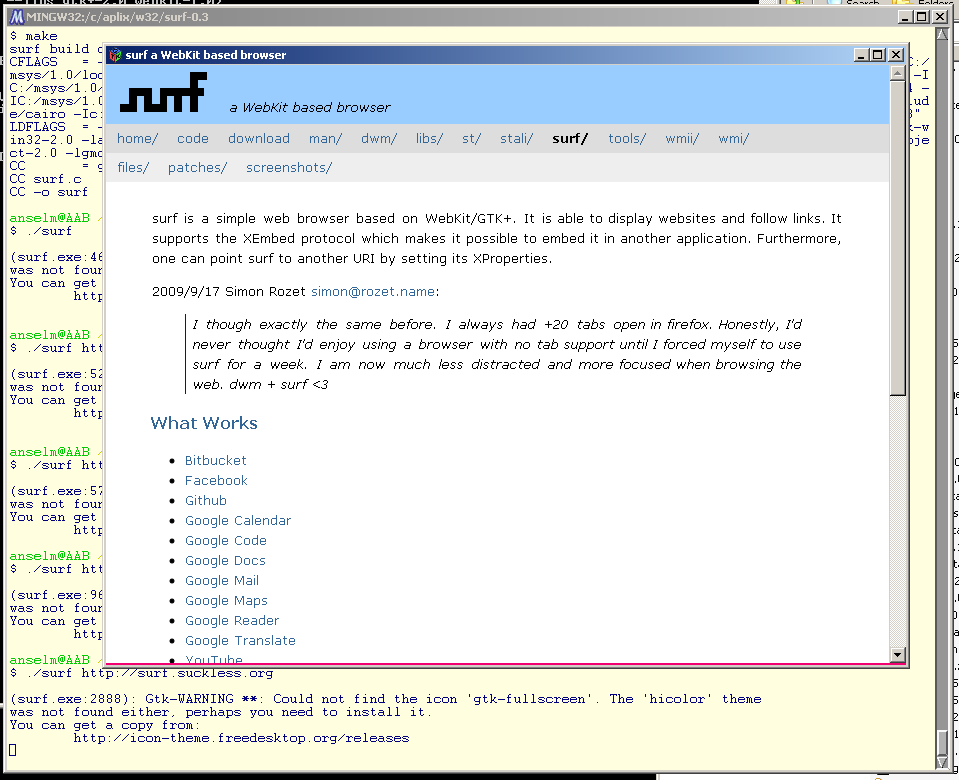959x780 pixels.
Task: Minimize the surf browser window
Action: coord(862,55)
